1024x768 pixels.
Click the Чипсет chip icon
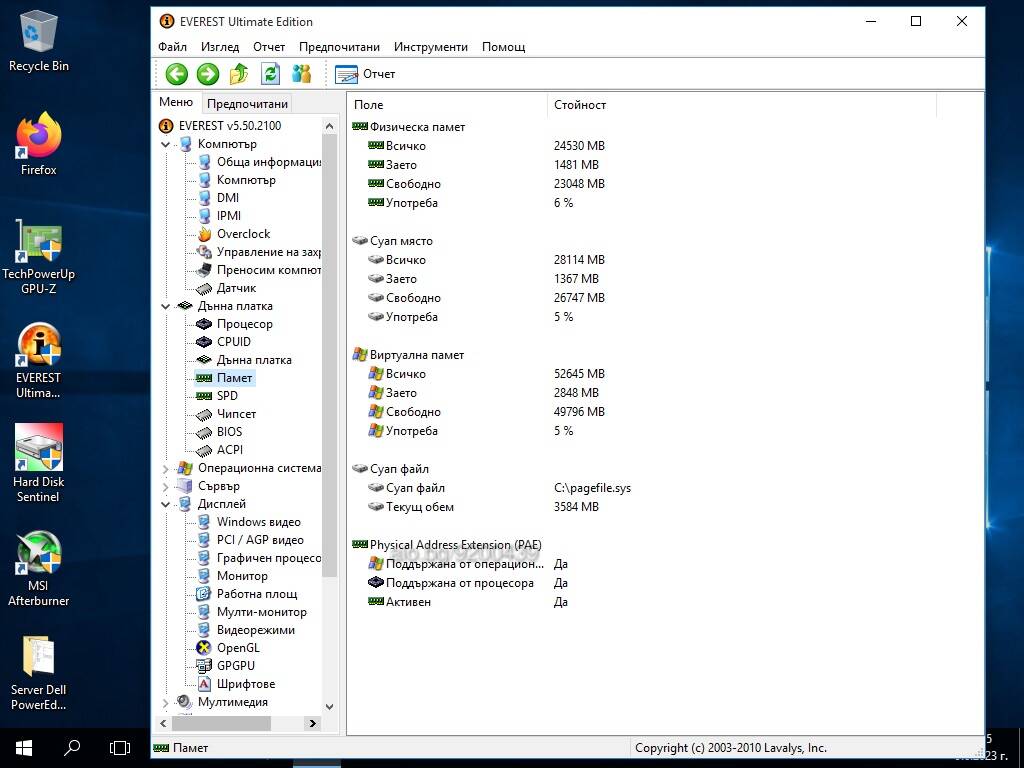click(204, 414)
